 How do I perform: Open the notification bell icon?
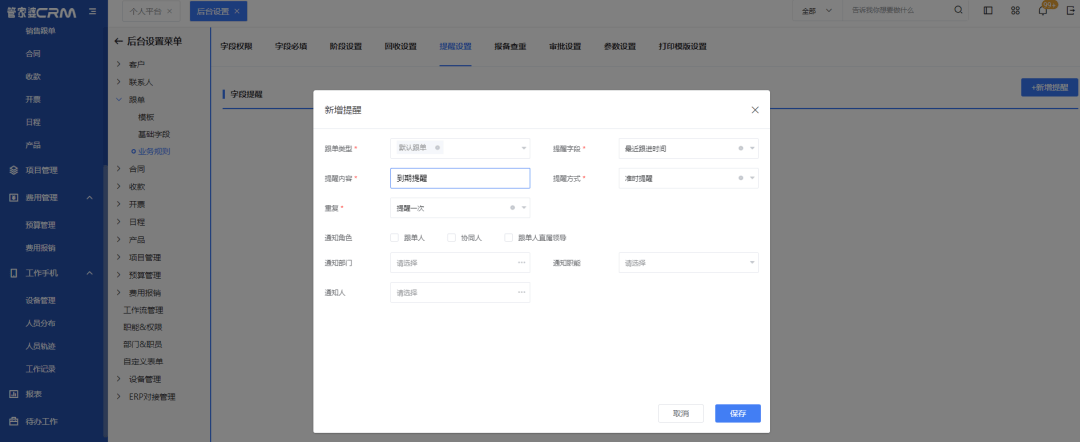tap(1043, 10)
